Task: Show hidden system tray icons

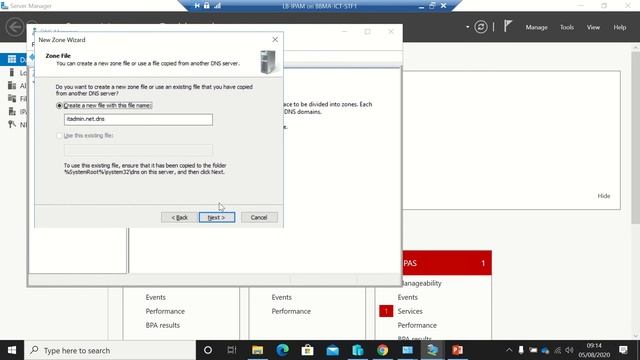Action: (509, 350)
